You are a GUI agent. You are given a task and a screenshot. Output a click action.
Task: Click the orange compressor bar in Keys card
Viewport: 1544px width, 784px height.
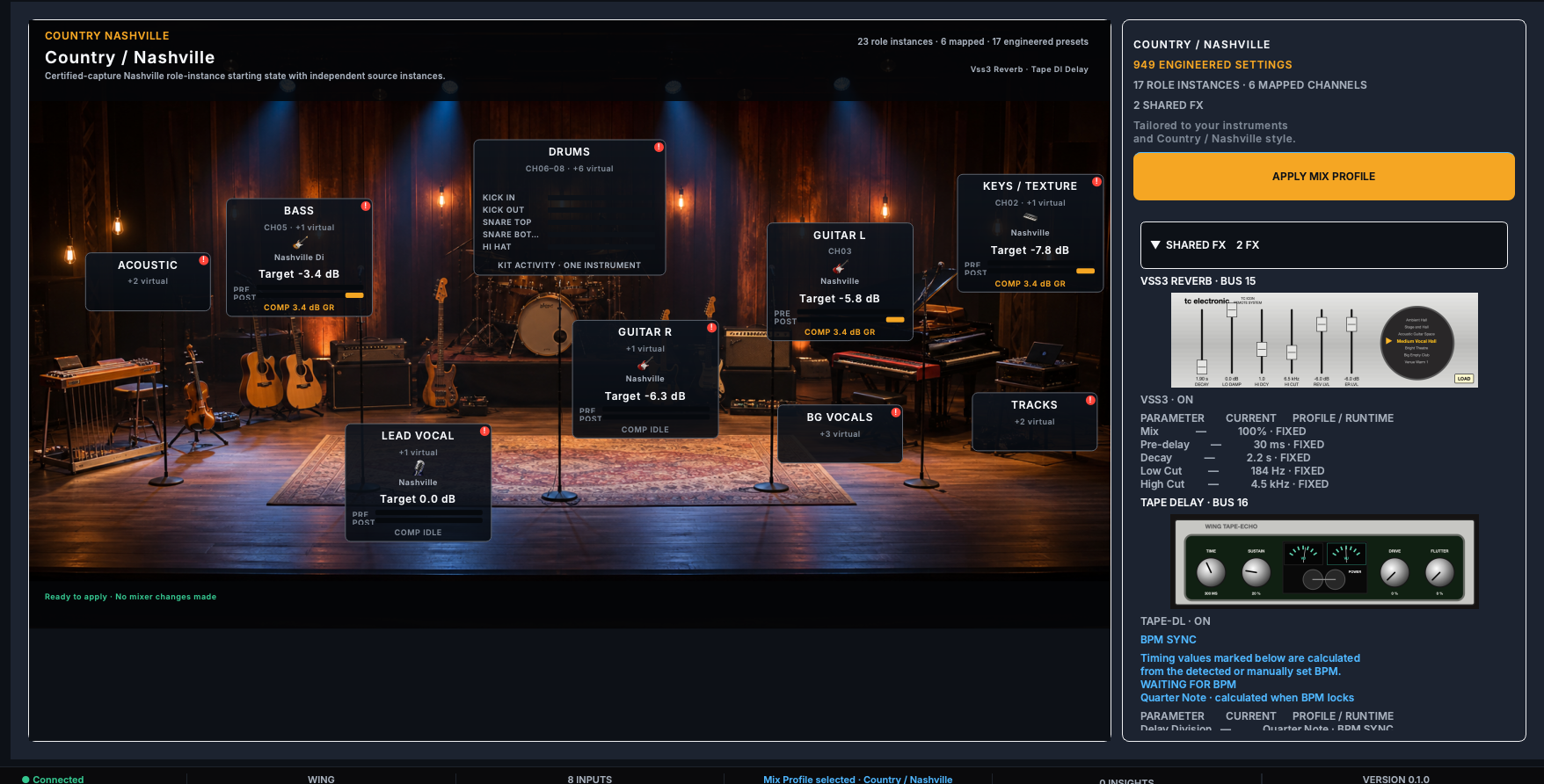tap(1086, 271)
